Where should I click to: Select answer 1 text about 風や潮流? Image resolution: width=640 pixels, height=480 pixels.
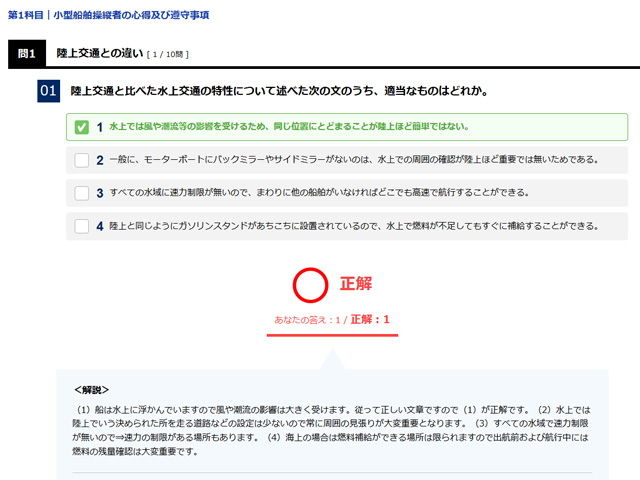point(289,127)
